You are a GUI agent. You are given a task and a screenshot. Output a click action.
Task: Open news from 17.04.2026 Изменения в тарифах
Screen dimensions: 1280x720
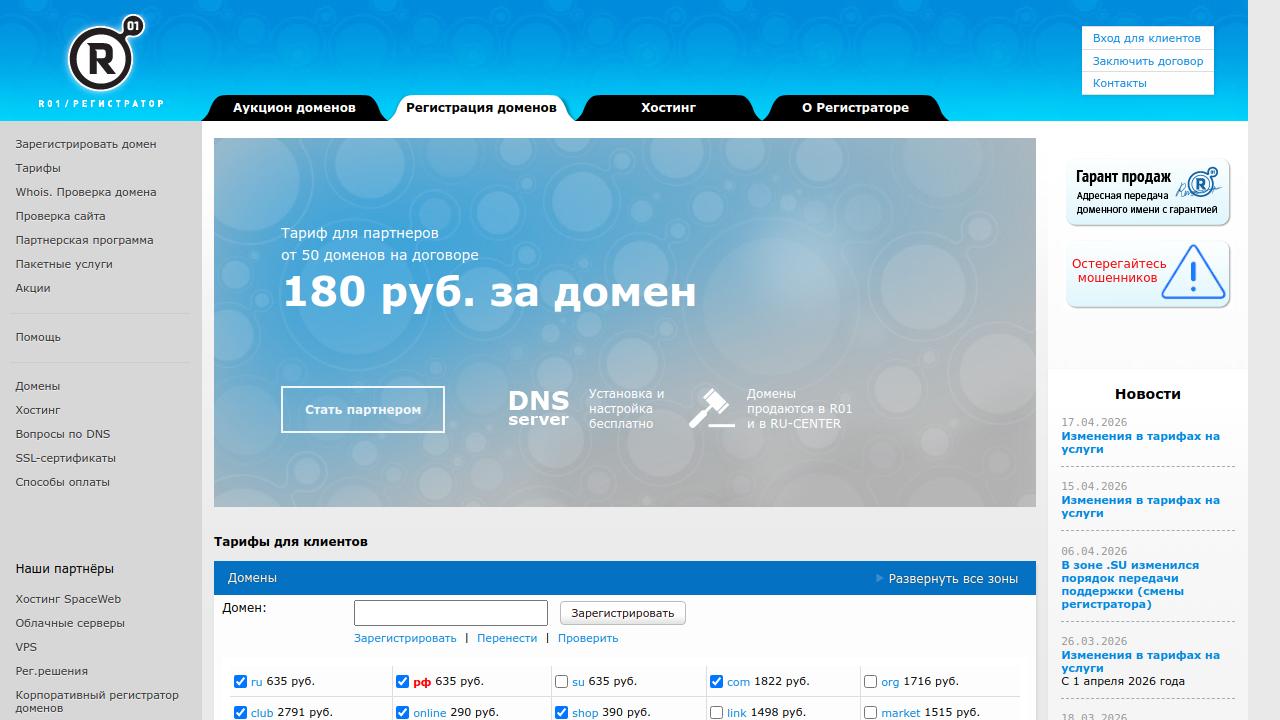pos(1140,443)
